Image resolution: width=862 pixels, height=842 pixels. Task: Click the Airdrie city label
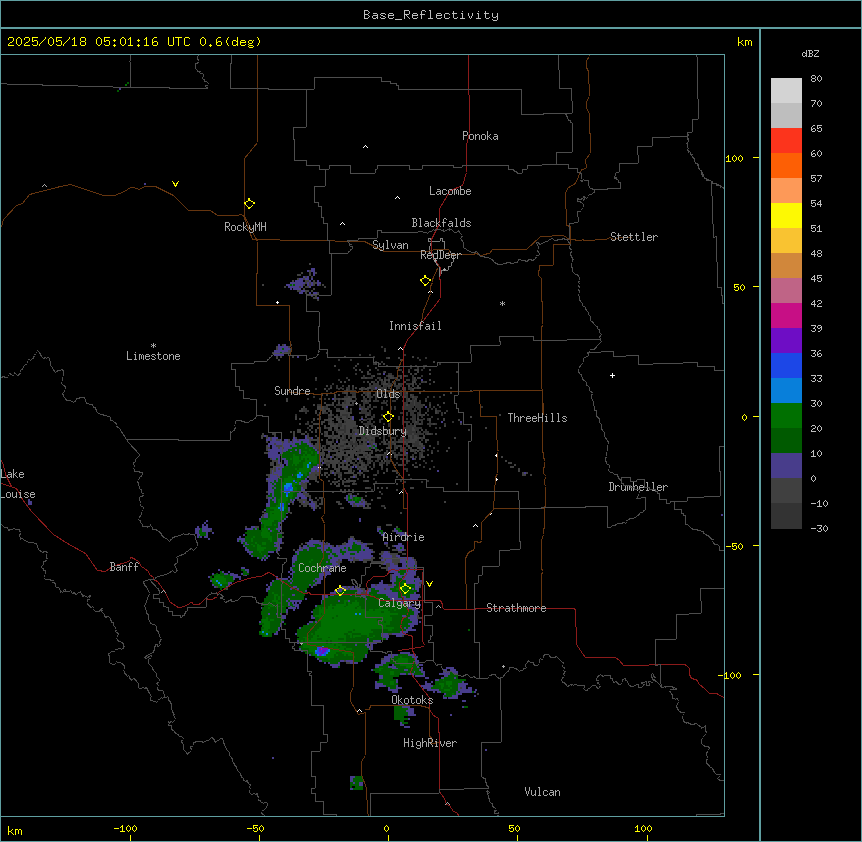403,537
